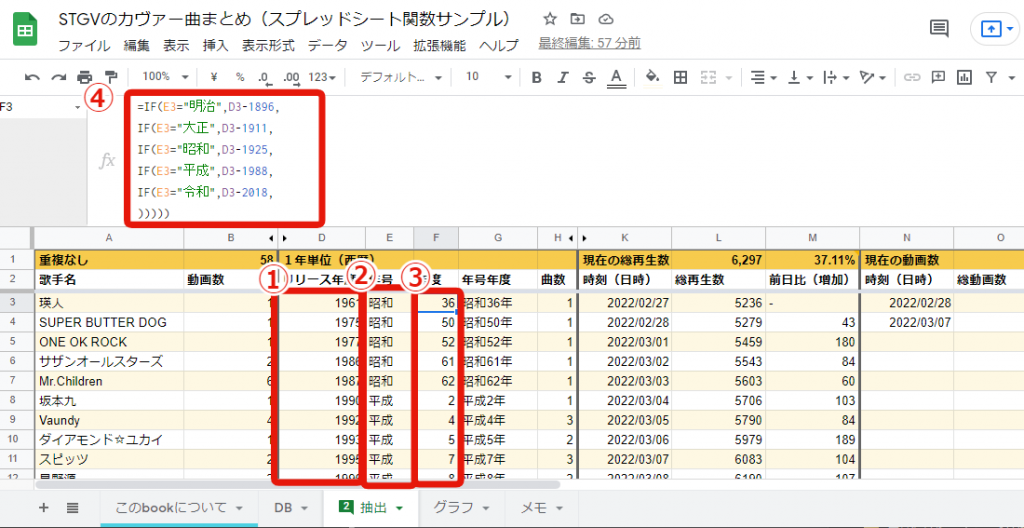Click the print icon
This screenshot has height=528, width=1024.
pyautogui.click(x=85, y=77)
